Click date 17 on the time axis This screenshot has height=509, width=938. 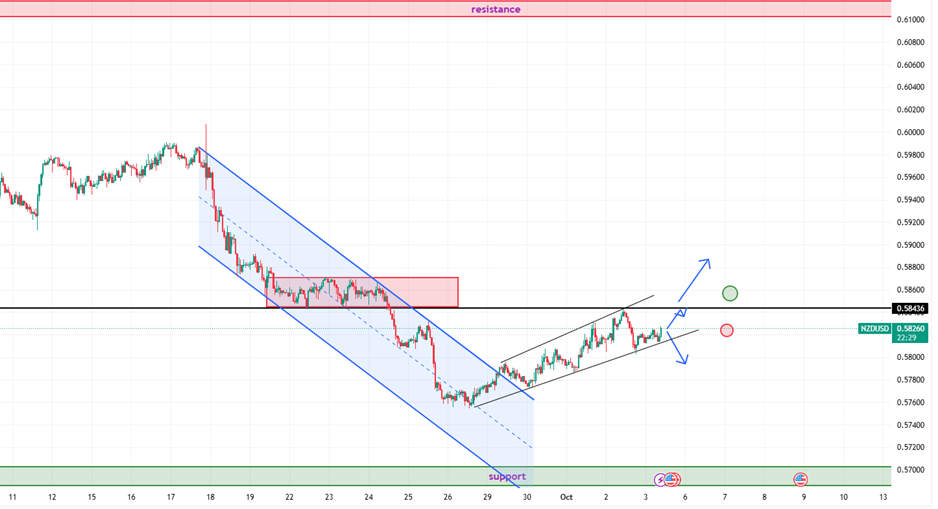(x=171, y=497)
